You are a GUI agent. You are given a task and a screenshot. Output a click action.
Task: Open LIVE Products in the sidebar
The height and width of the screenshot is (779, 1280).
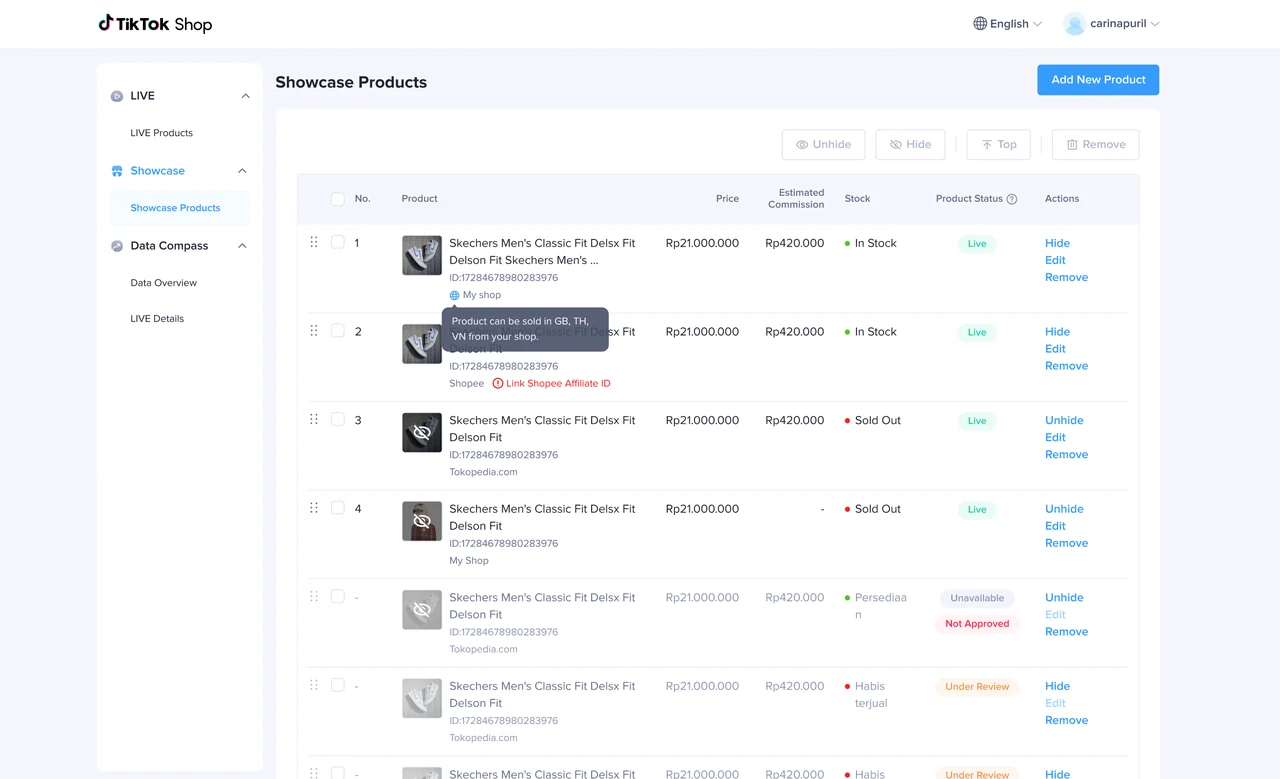(161, 133)
